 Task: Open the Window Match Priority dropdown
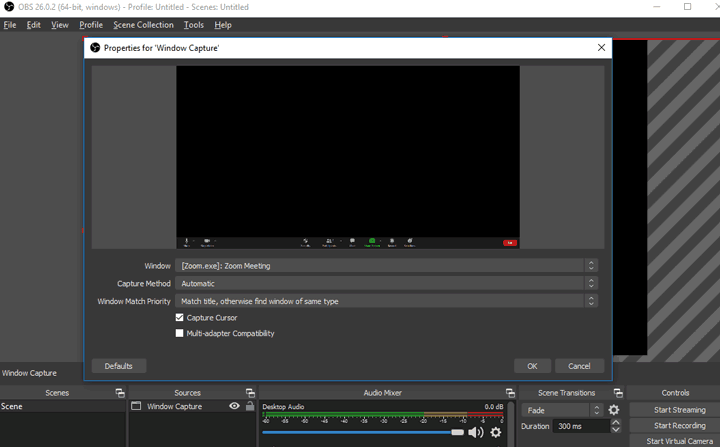tap(386, 301)
